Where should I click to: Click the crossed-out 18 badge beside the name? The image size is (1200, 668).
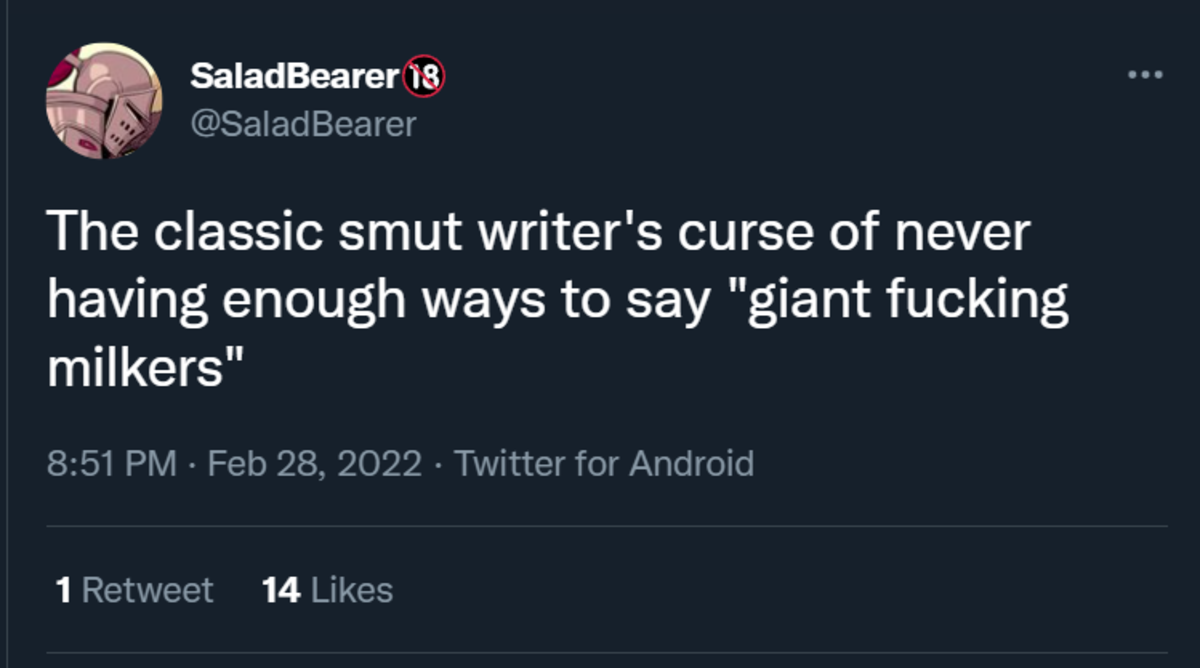(x=424, y=76)
